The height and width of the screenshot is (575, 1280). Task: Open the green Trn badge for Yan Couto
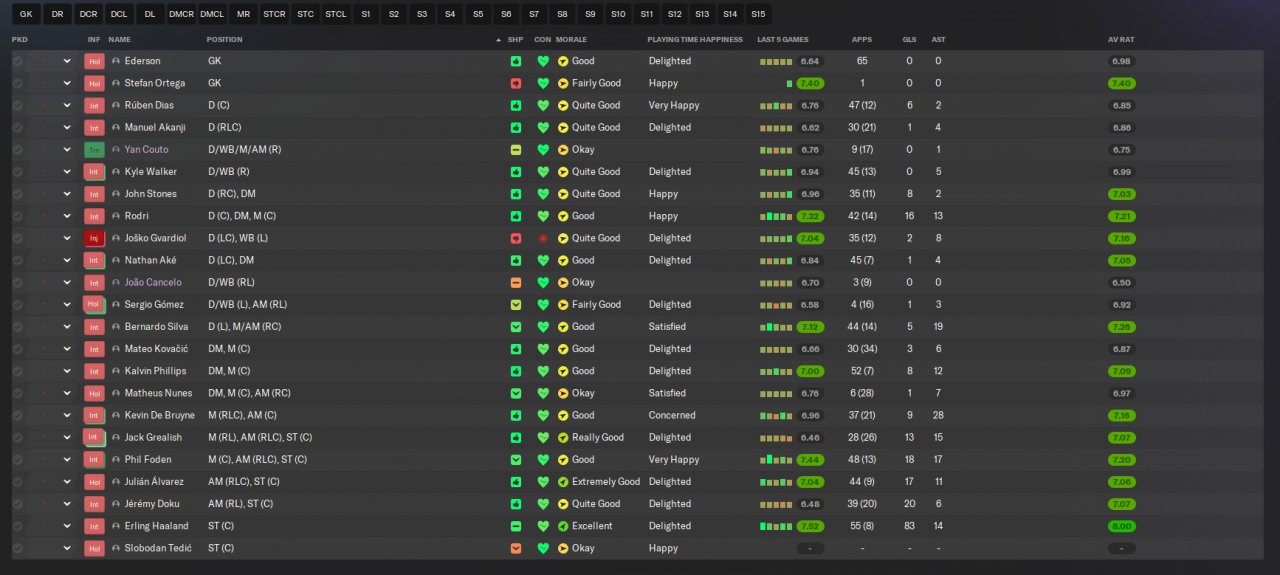pyautogui.click(x=94, y=150)
